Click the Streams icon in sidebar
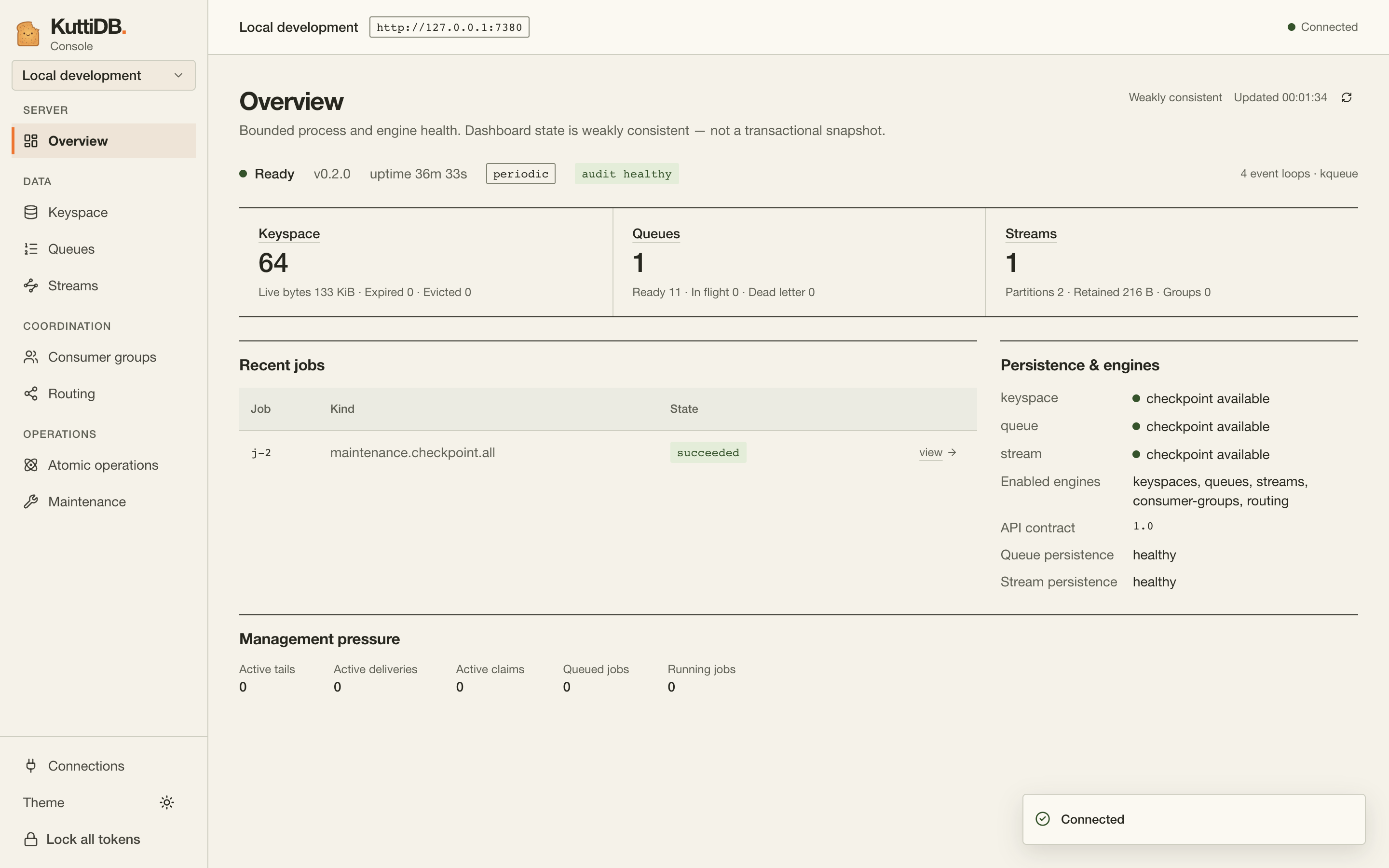The width and height of the screenshot is (1389, 868). (31, 286)
